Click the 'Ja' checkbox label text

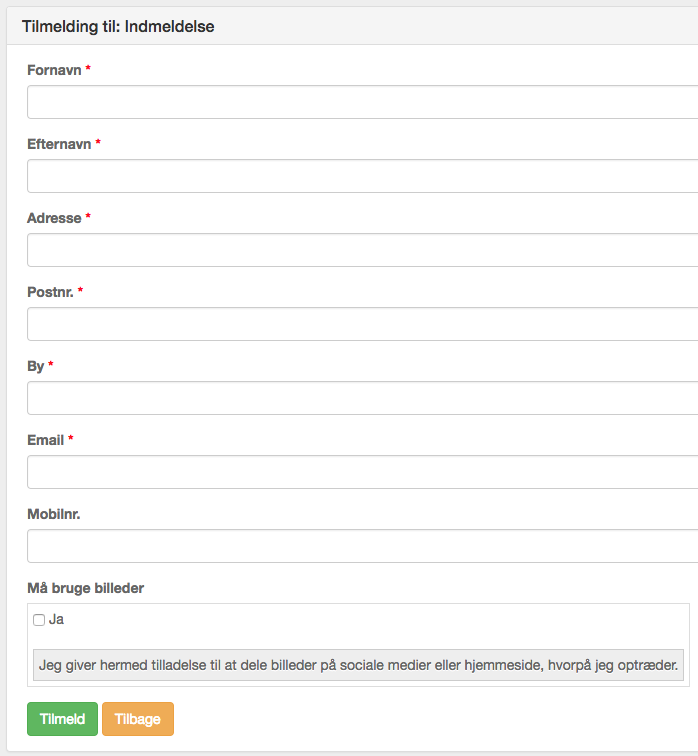point(57,620)
